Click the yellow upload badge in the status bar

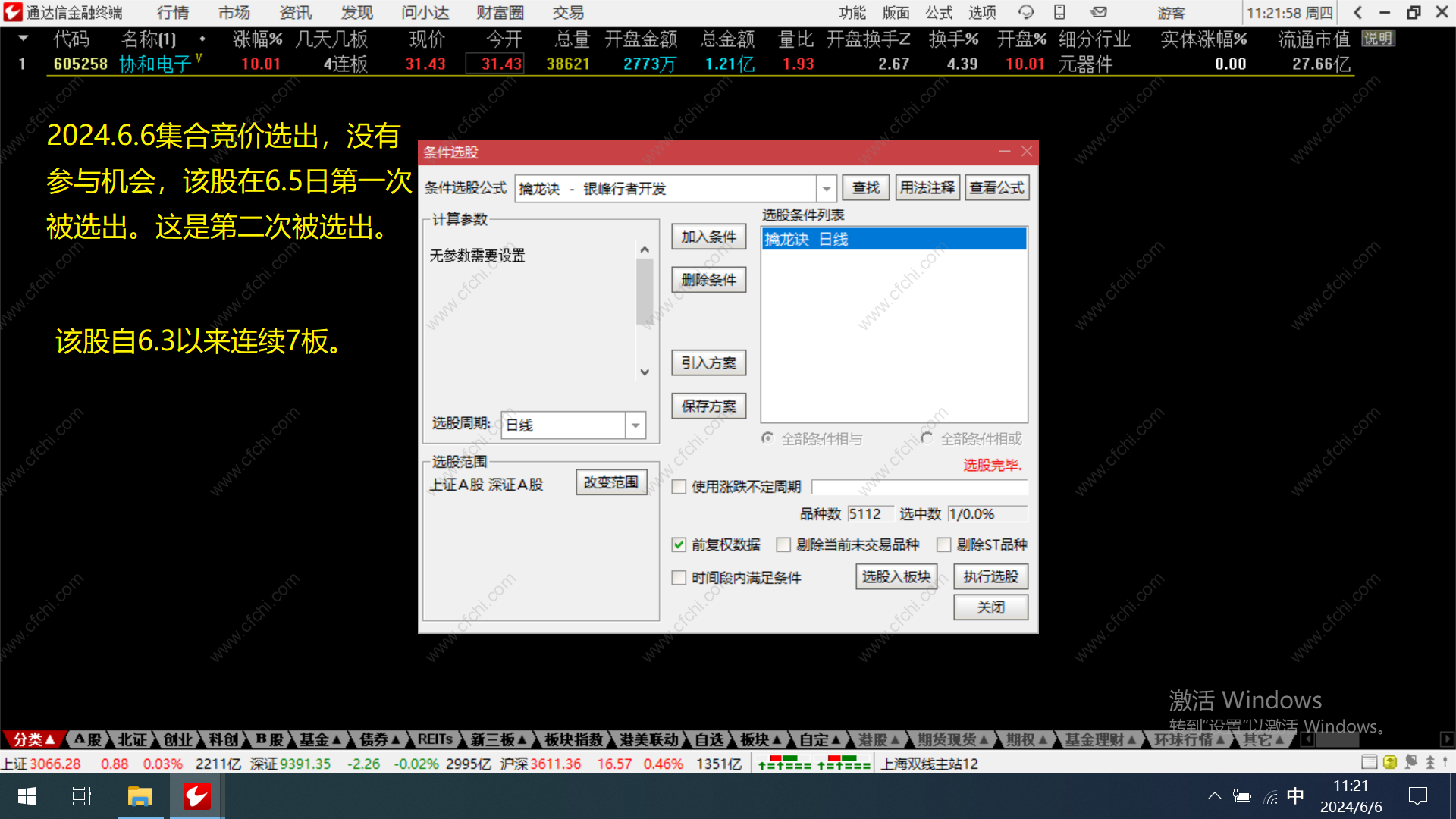(1390, 762)
